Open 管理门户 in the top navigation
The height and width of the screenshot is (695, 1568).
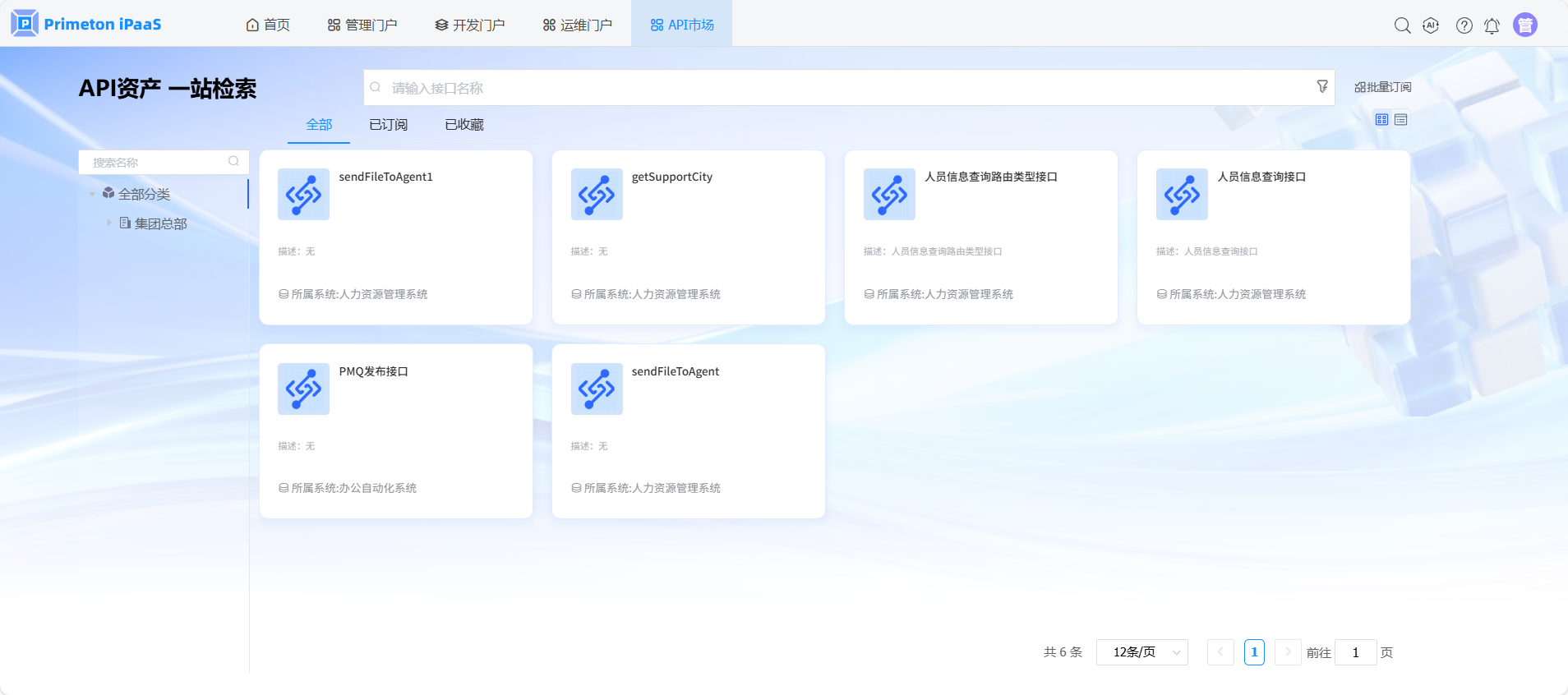[x=362, y=25]
